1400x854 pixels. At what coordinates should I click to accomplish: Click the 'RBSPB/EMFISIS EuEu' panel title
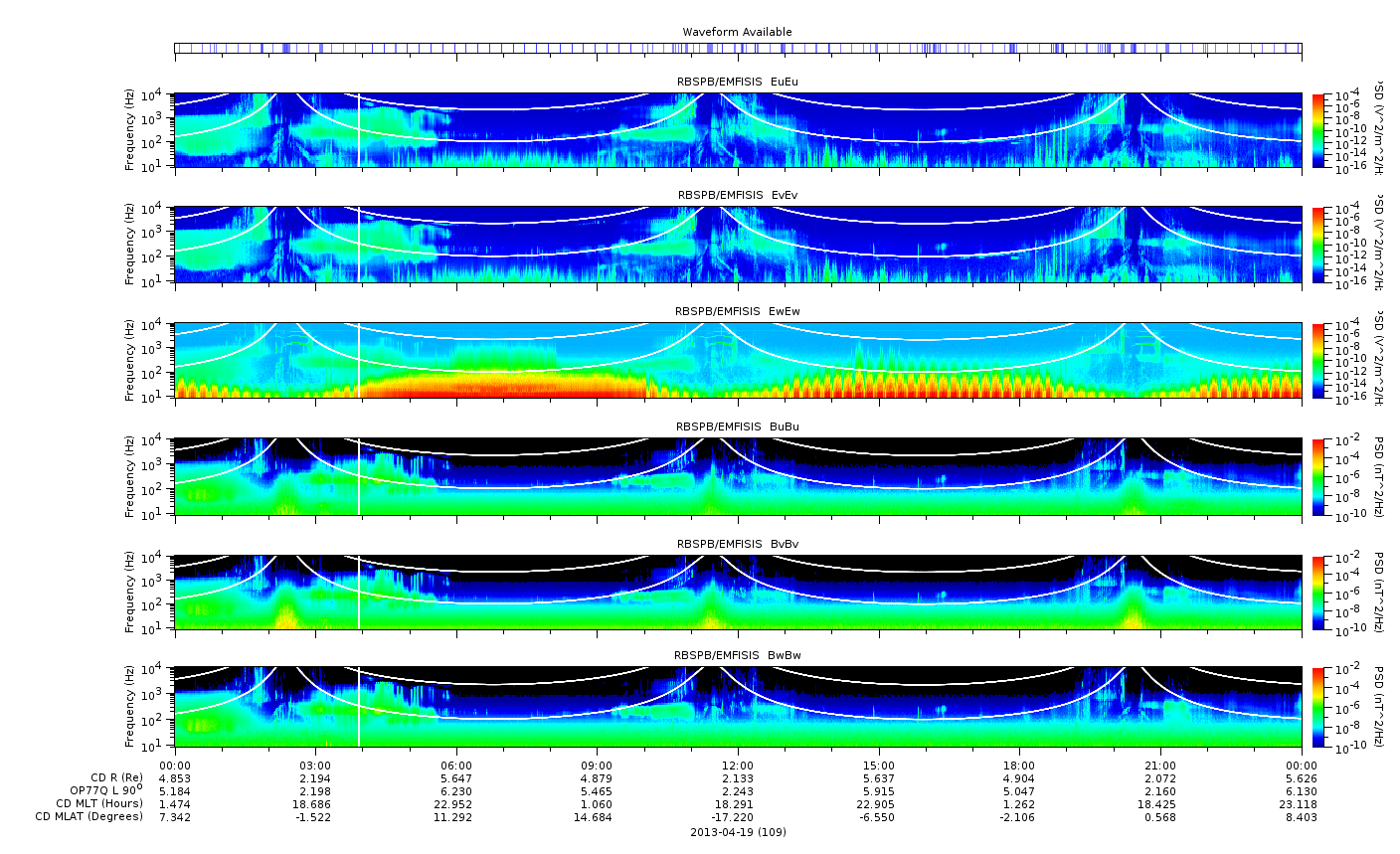click(737, 82)
